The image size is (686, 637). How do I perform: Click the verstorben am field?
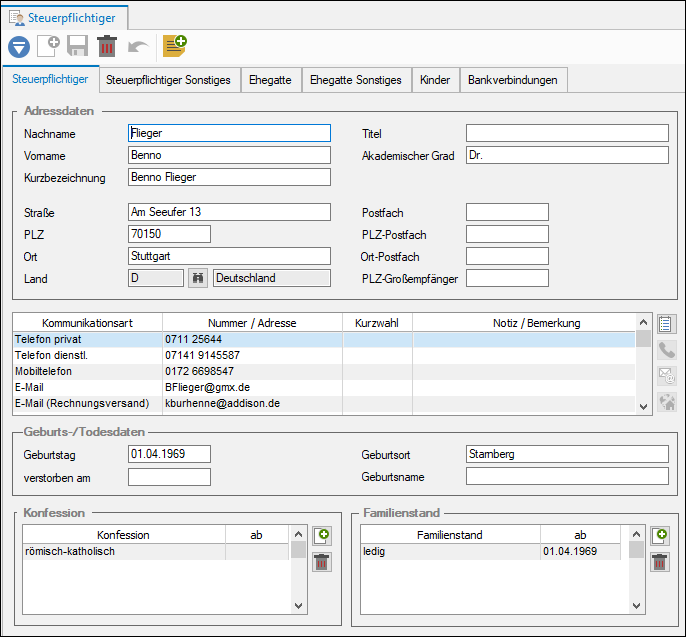169,477
